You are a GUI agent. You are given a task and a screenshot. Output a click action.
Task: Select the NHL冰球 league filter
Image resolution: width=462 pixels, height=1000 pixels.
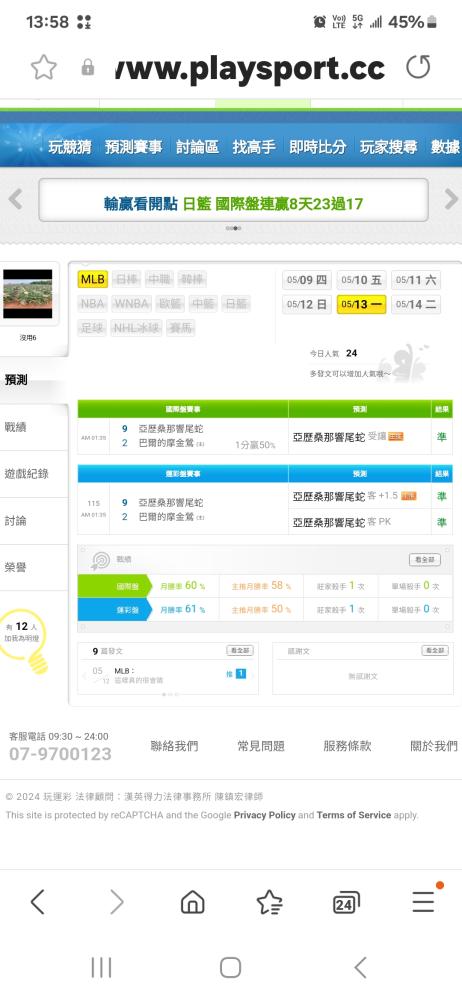[x=137, y=328]
